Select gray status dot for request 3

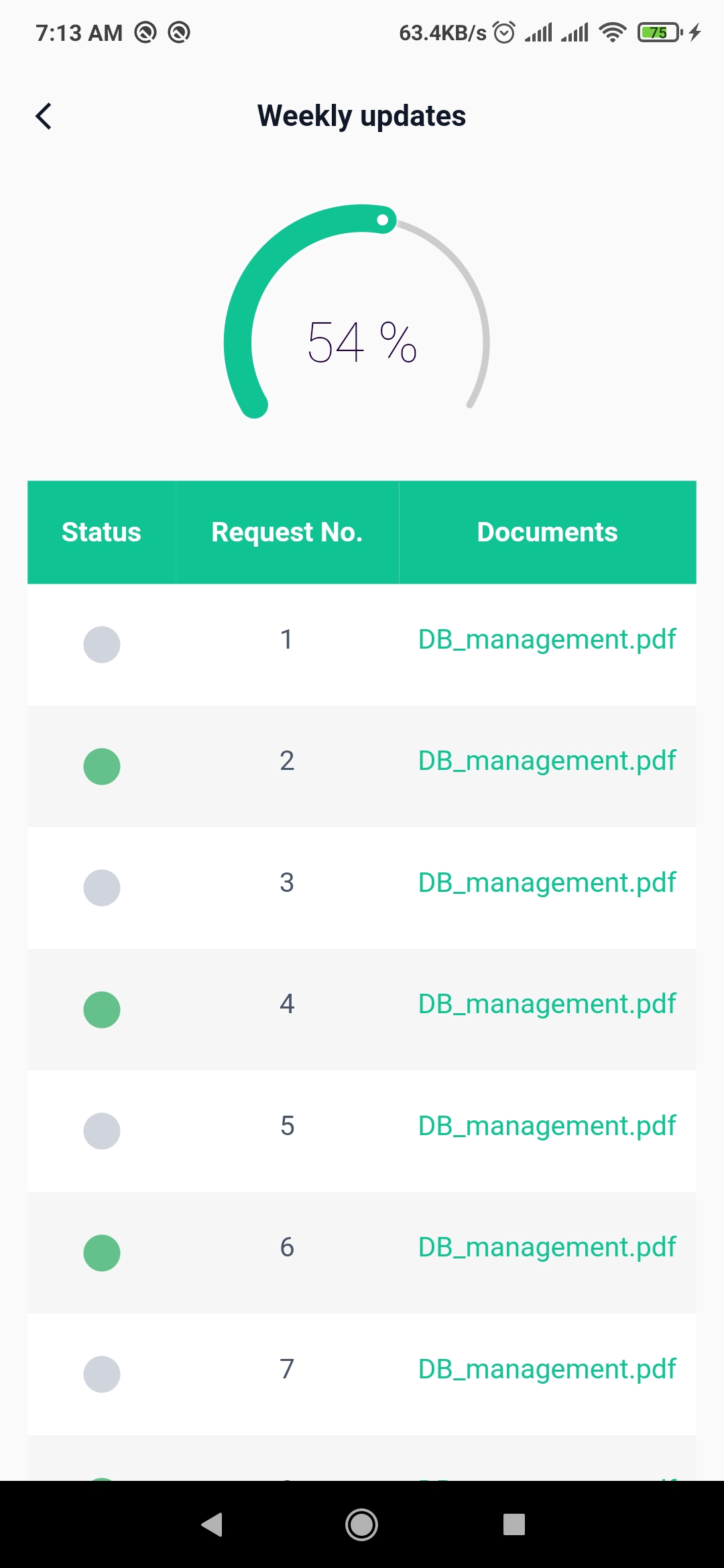102,888
